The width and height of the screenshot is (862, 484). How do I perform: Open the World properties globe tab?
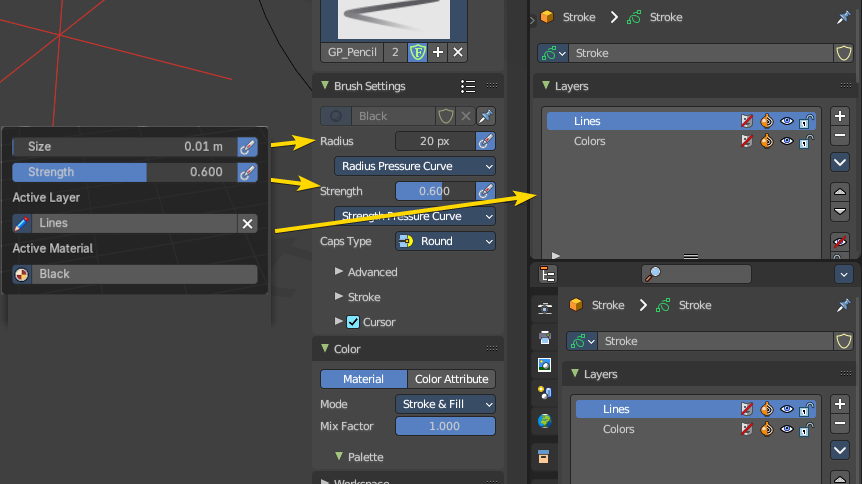coord(545,421)
